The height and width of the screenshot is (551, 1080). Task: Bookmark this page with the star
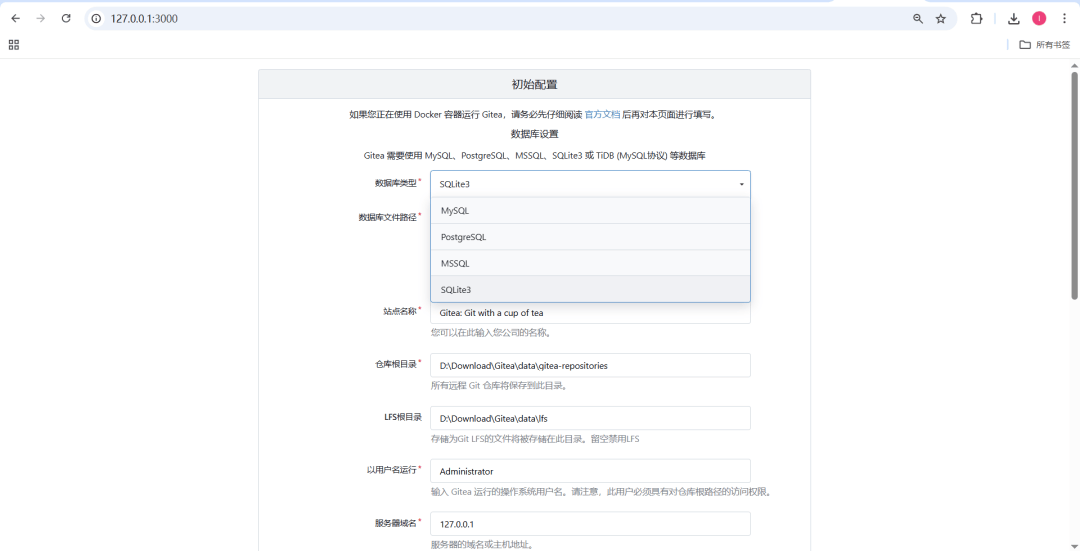tap(941, 19)
